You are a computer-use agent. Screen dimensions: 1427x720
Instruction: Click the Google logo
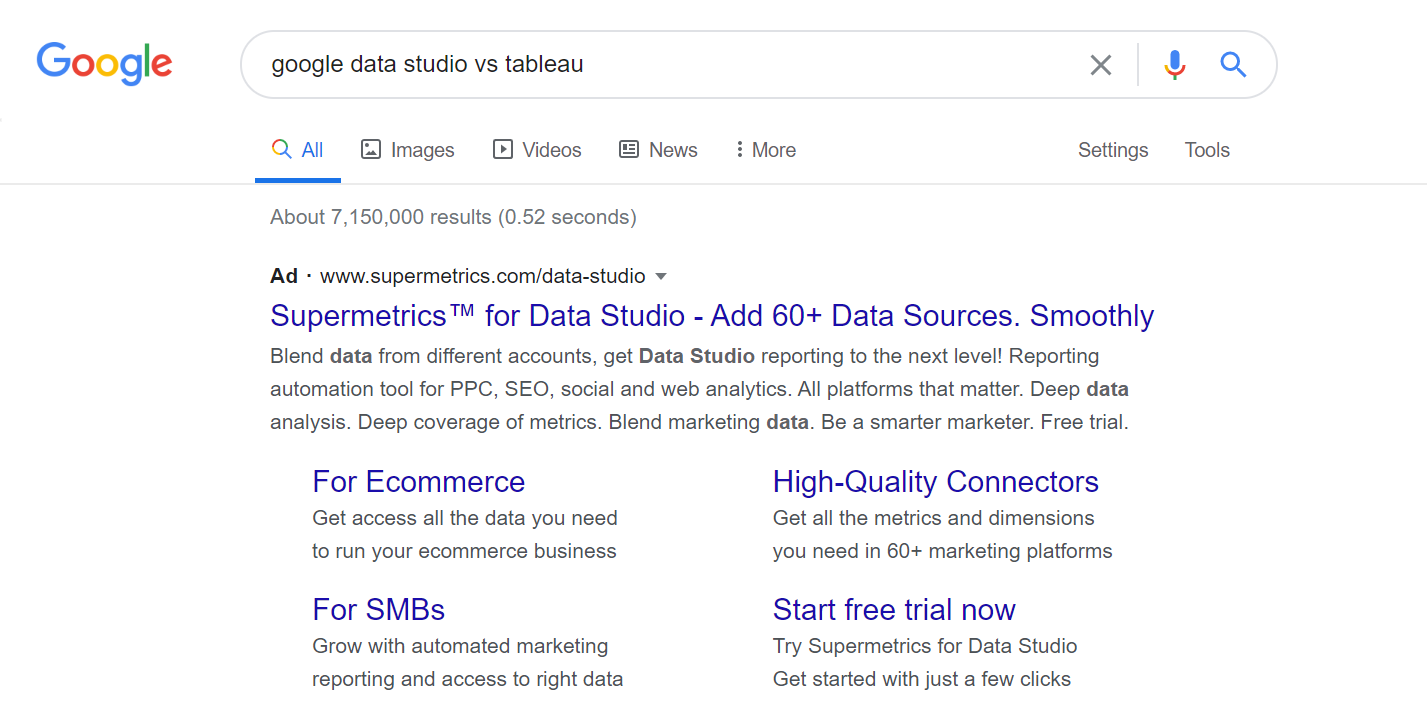104,63
